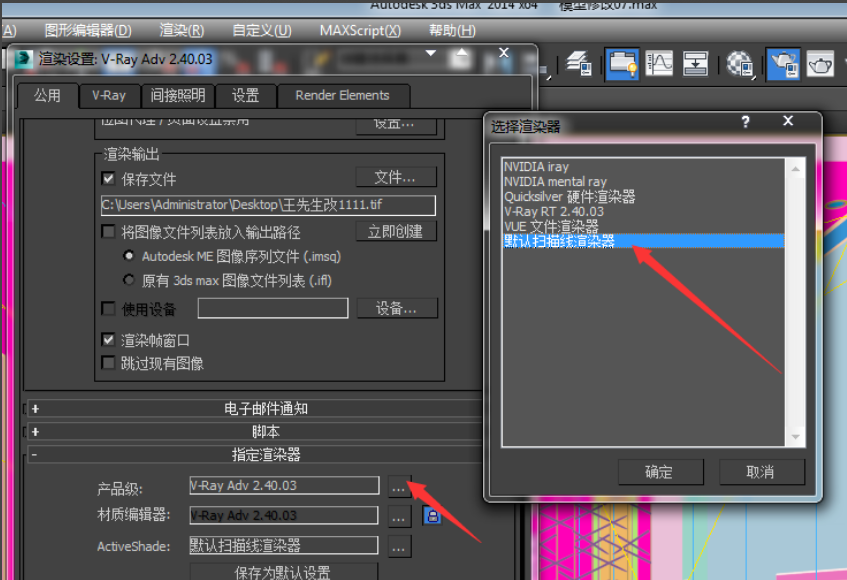Enable 将图像文件列表放入输出路径 checkbox

(109, 232)
